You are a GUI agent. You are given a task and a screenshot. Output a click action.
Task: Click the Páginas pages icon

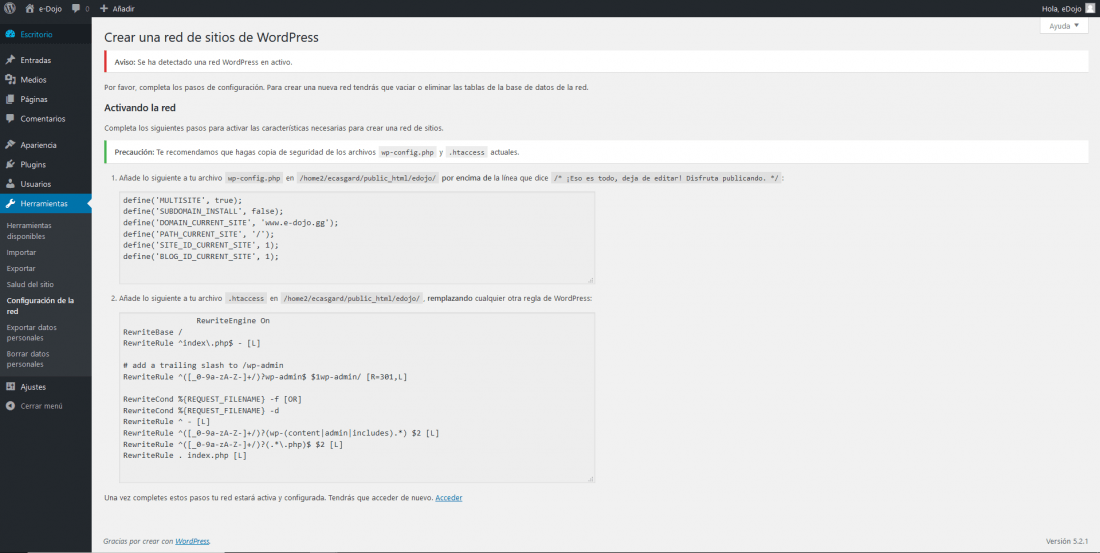pyautogui.click(x=10, y=100)
